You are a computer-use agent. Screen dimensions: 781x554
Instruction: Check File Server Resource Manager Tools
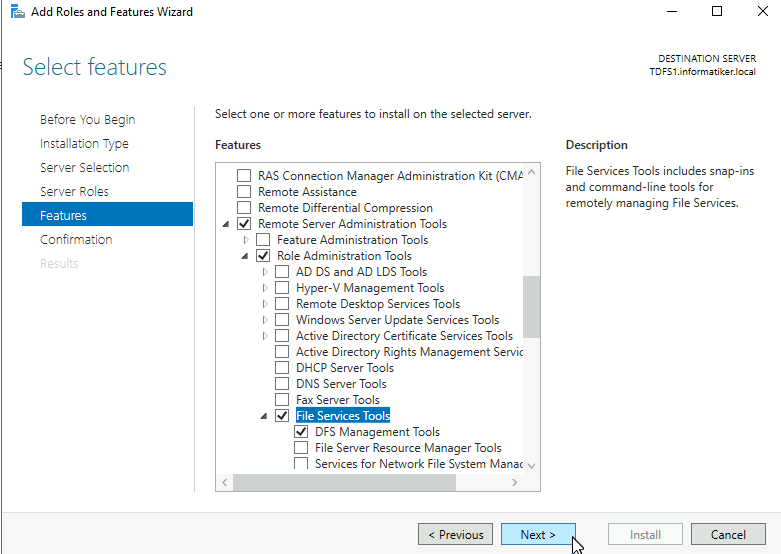301,447
